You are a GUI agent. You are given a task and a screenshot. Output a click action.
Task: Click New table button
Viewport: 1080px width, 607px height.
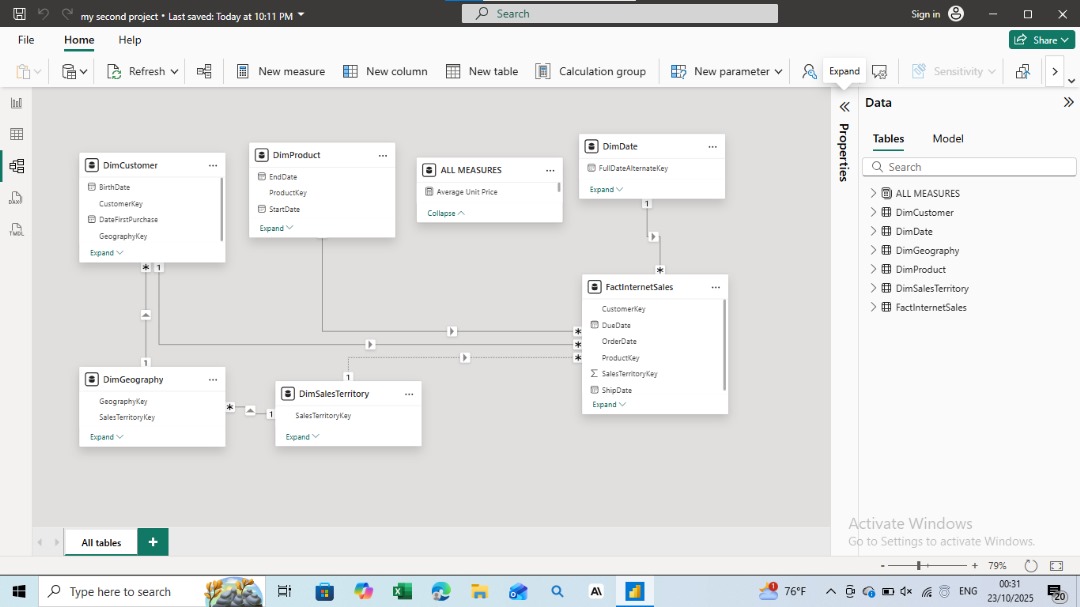pyautogui.click(x=482, y=72)
